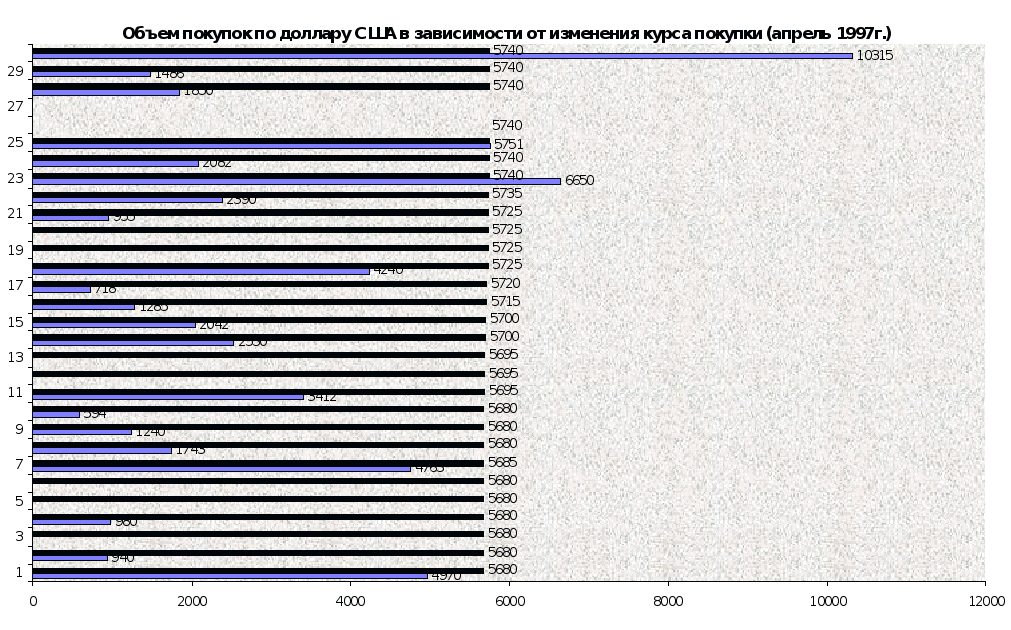Viewport: 1011px width, 630px height.
Task: Select the blue bar labeled 6650
Action: tap(297, 181)
